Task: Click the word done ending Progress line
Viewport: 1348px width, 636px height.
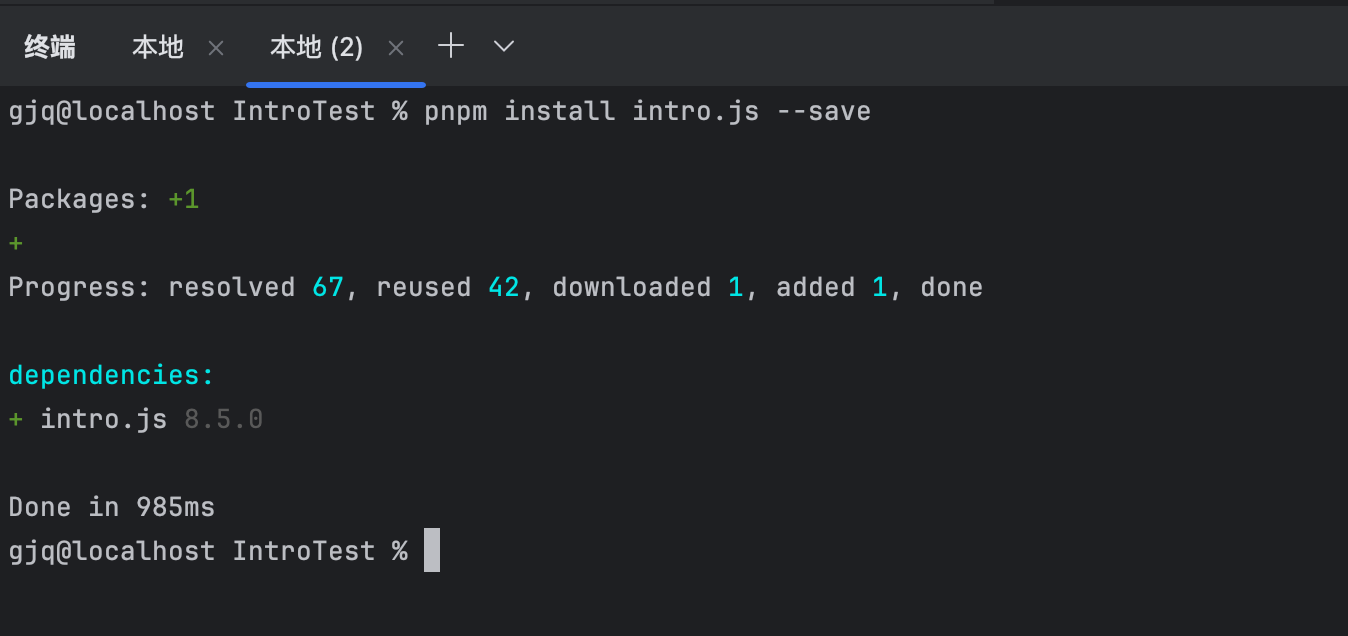Action: click(x=951, y=287)
